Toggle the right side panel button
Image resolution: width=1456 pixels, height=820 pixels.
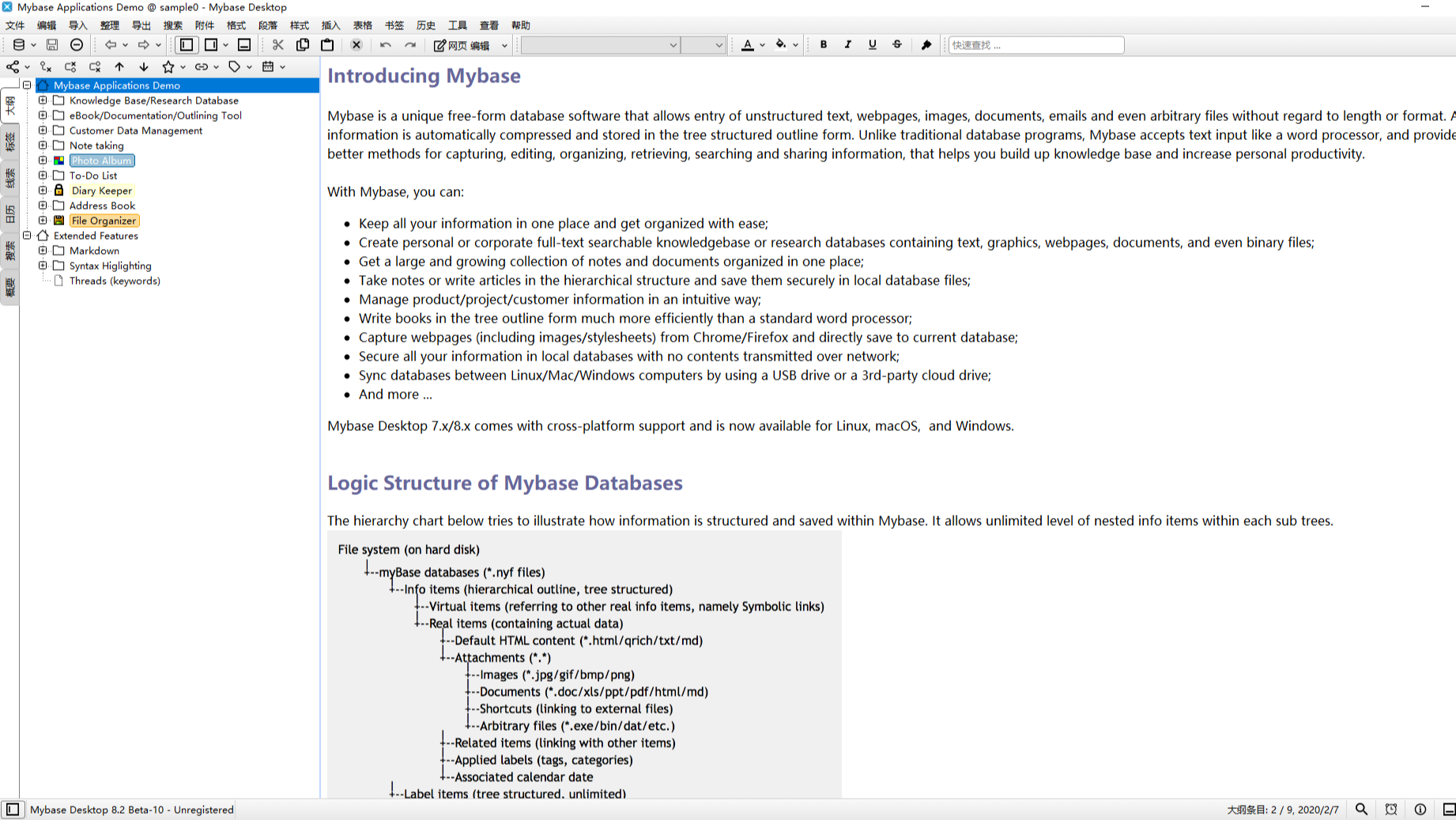coord(211,45)
